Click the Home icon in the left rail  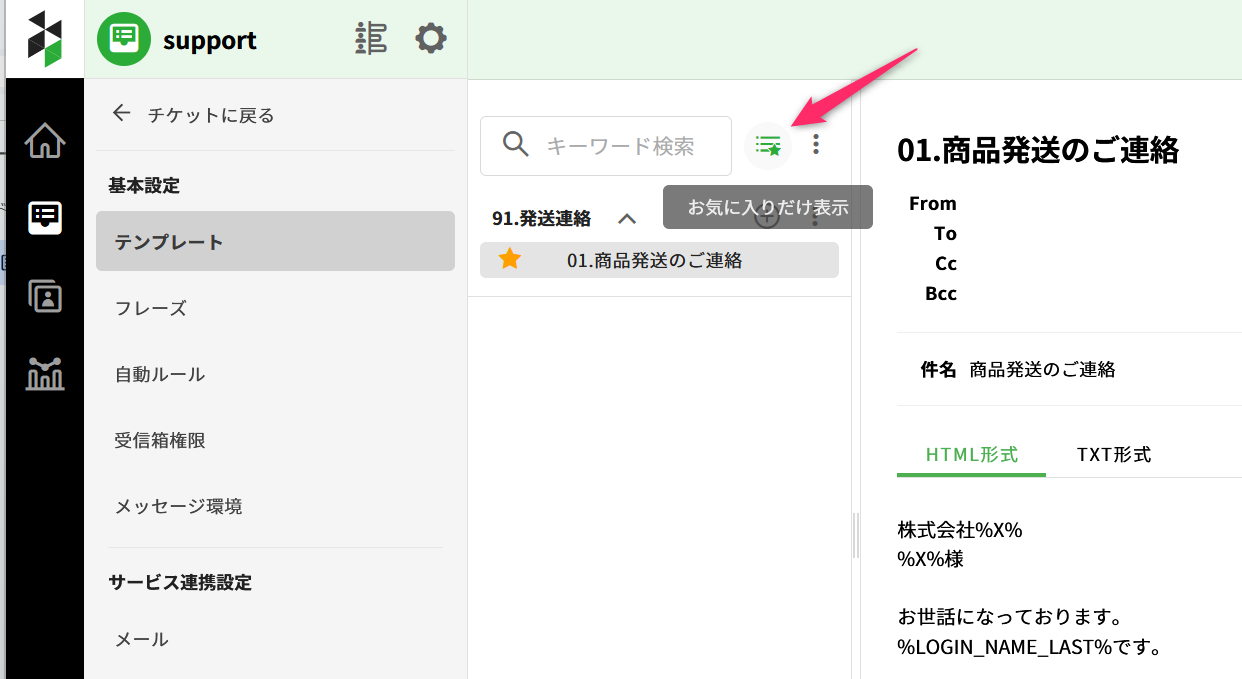(45, 141)
